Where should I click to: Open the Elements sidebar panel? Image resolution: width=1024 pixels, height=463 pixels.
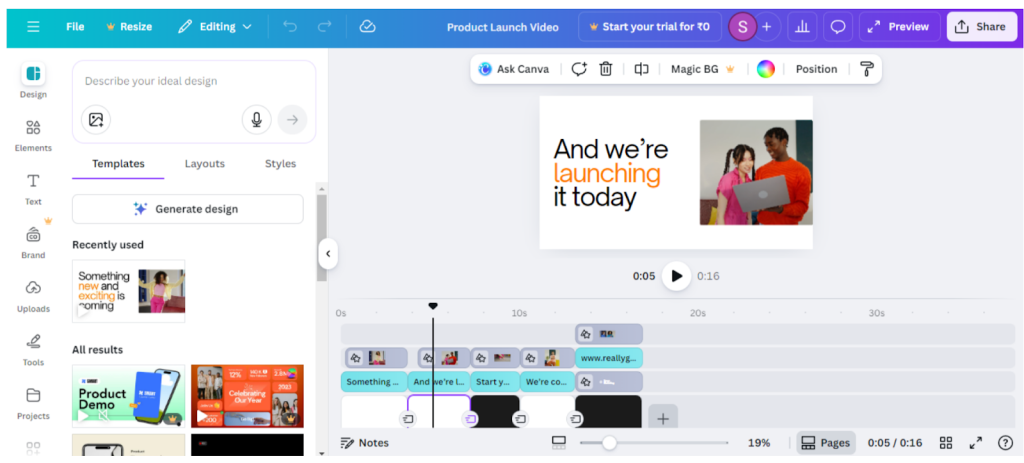tap(33, 135)
